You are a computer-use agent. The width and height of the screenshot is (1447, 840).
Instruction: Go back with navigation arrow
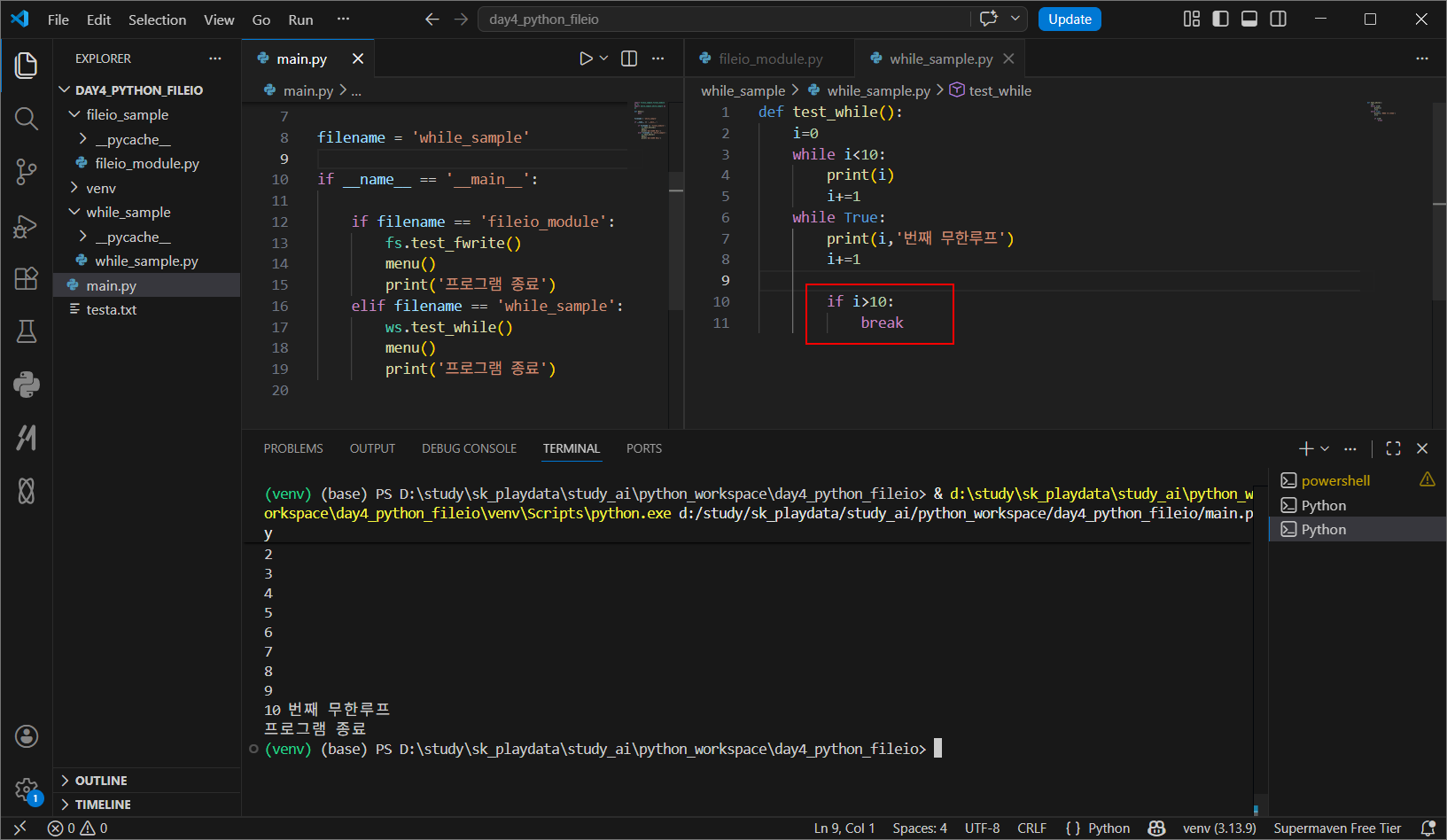click(432, 19)
